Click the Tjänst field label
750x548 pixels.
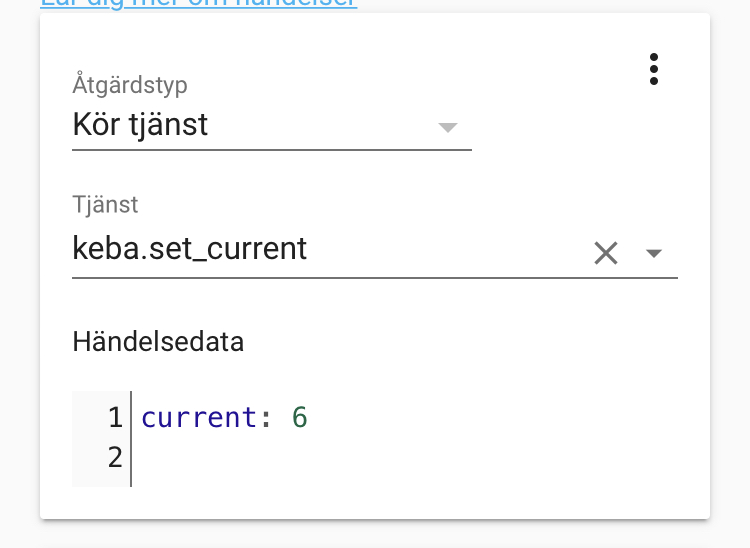pos(105,205)
